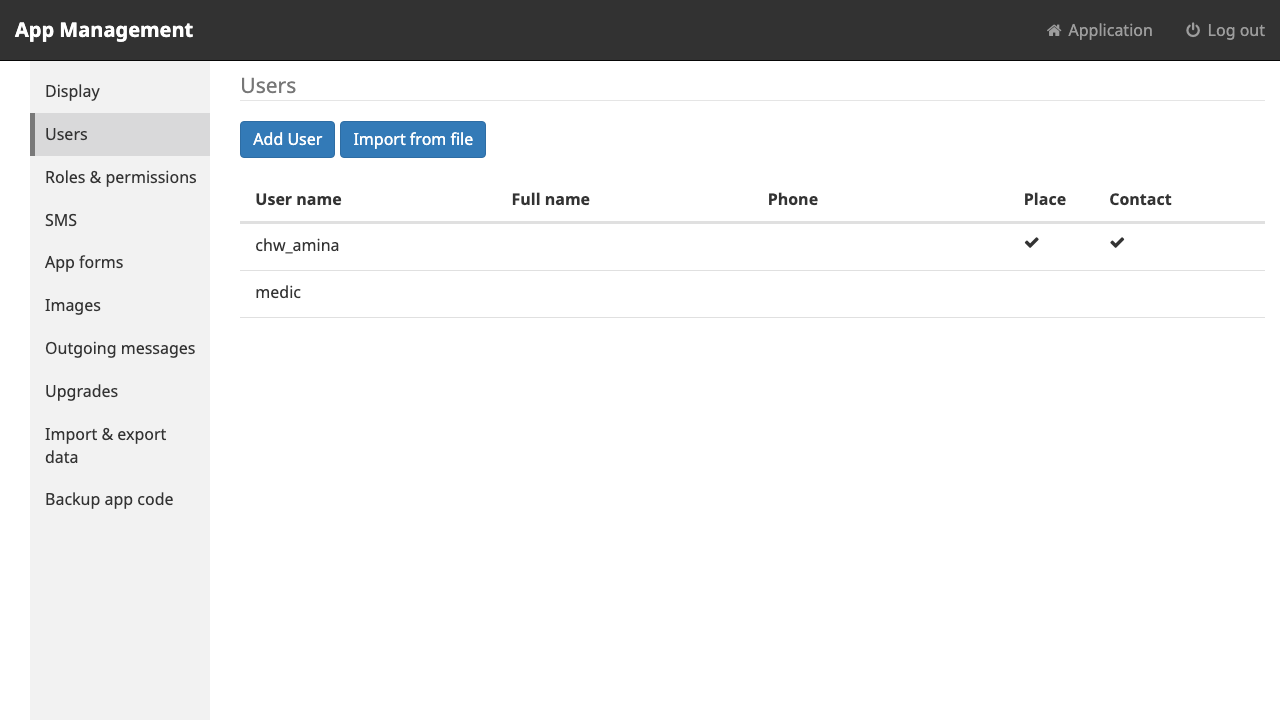Image resolution: width=1280 pixels, height=720 pixels.
Task: Navigate to App forms
Action: click(x=120, y=262)
